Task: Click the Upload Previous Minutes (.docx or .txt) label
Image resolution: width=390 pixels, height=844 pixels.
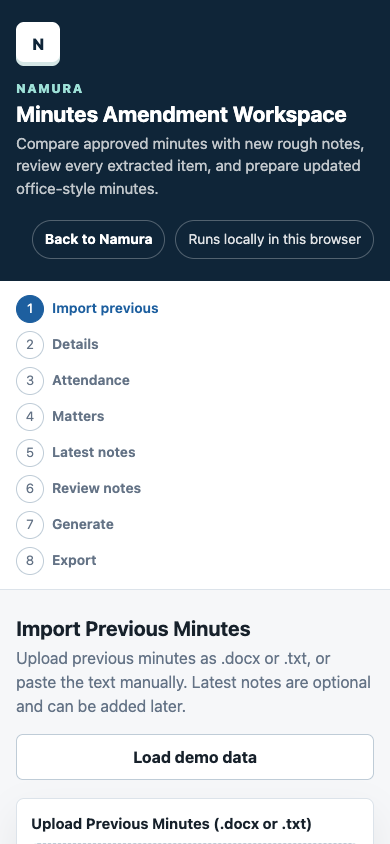Action: point(171,824)
